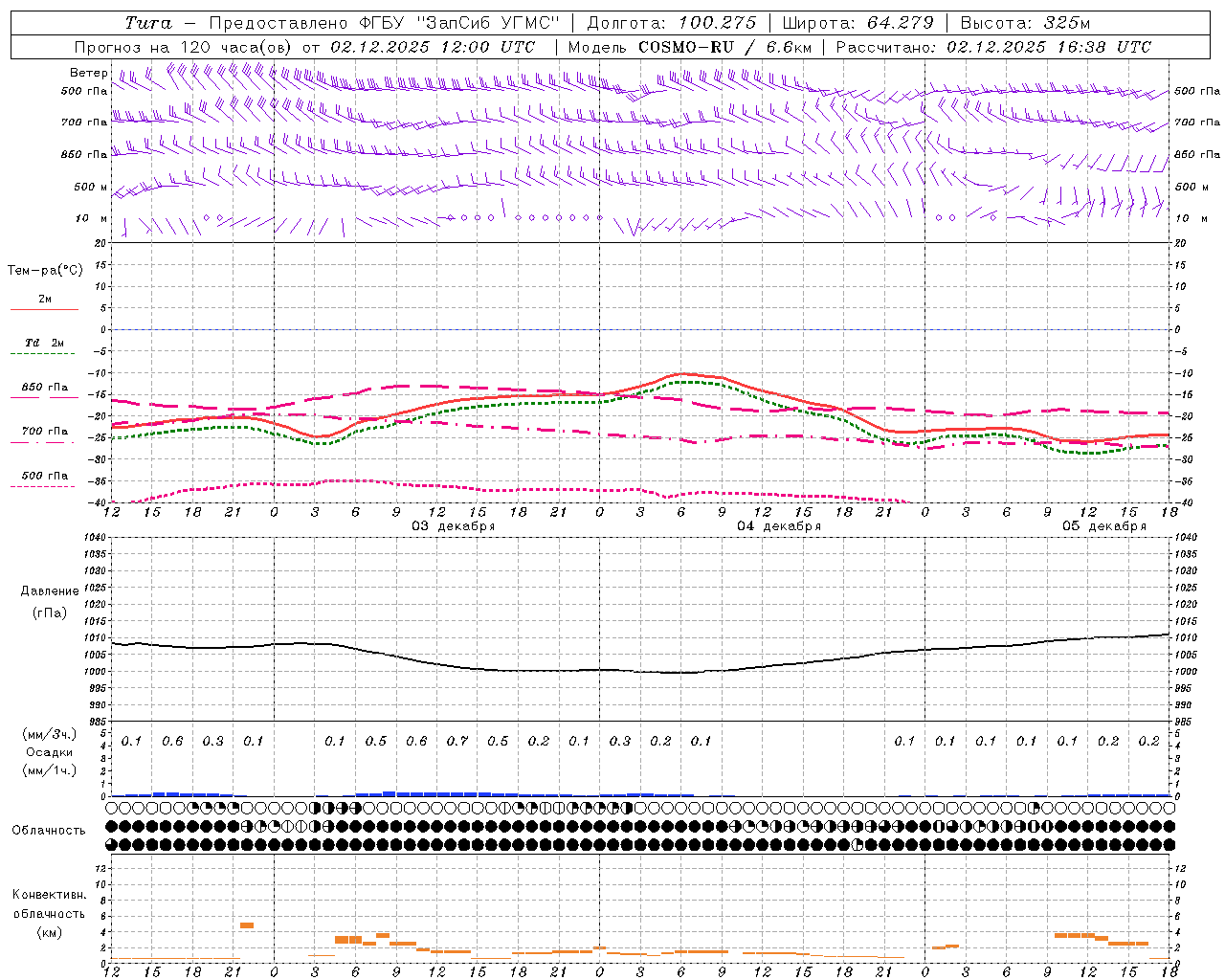Screen dimensions: 1225x980
Task: Click the 'Прогноз на 120 часа(ов)' forecast text
Action: point(185,47)
